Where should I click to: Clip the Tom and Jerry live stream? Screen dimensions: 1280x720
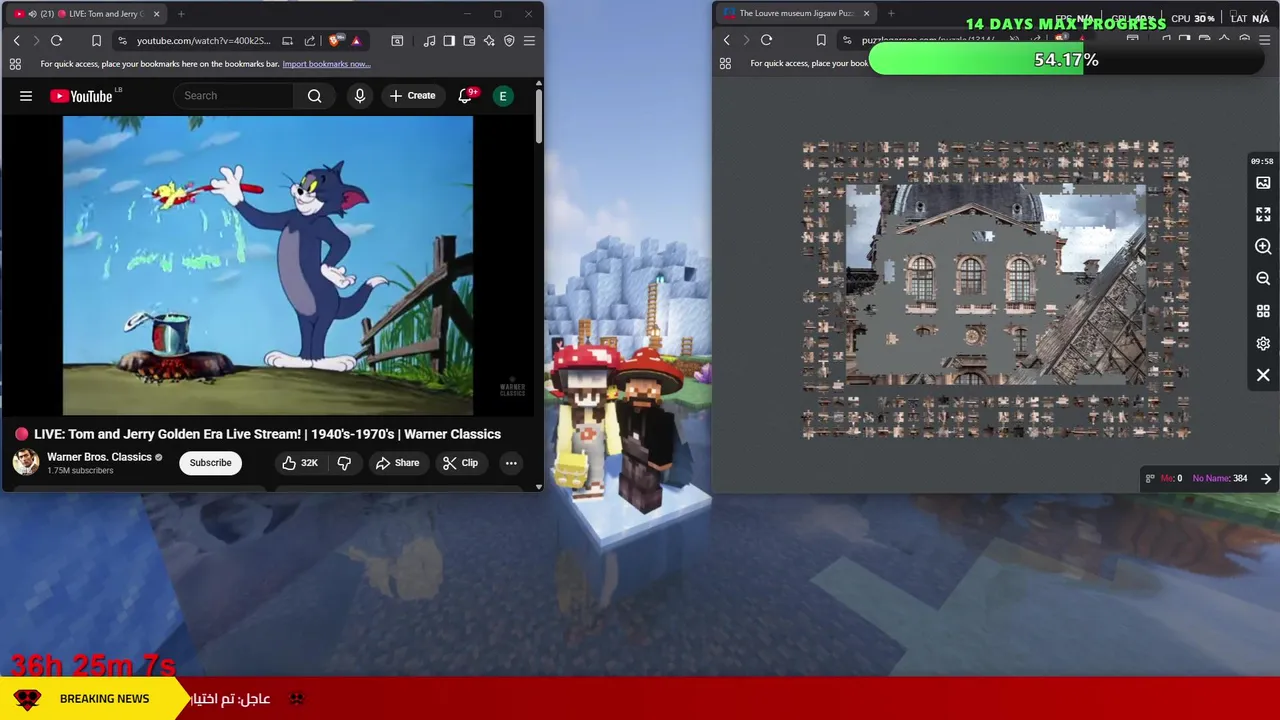click(x=461, y=463)
